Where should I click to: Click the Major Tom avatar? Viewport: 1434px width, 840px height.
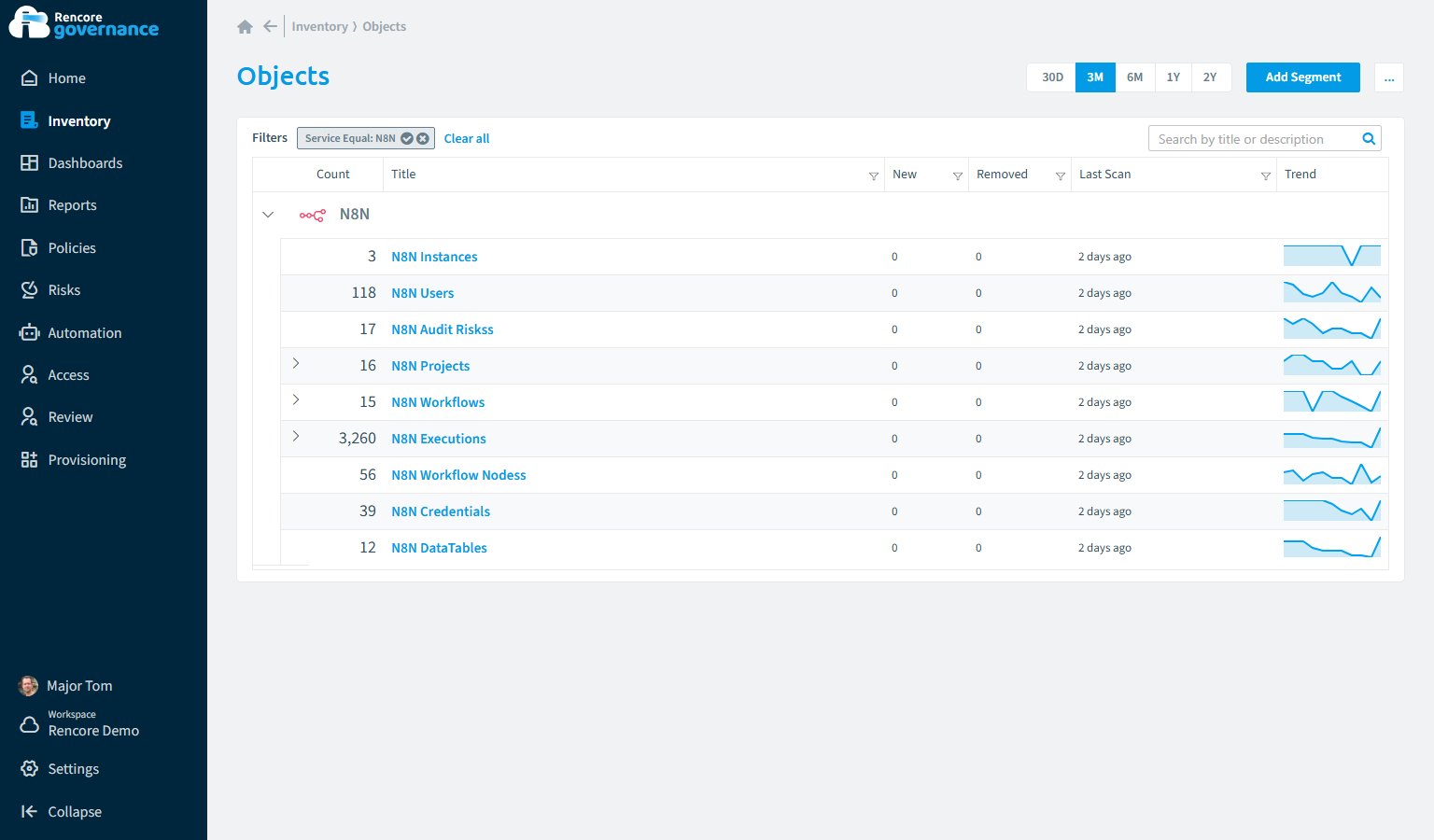point(29,686)
